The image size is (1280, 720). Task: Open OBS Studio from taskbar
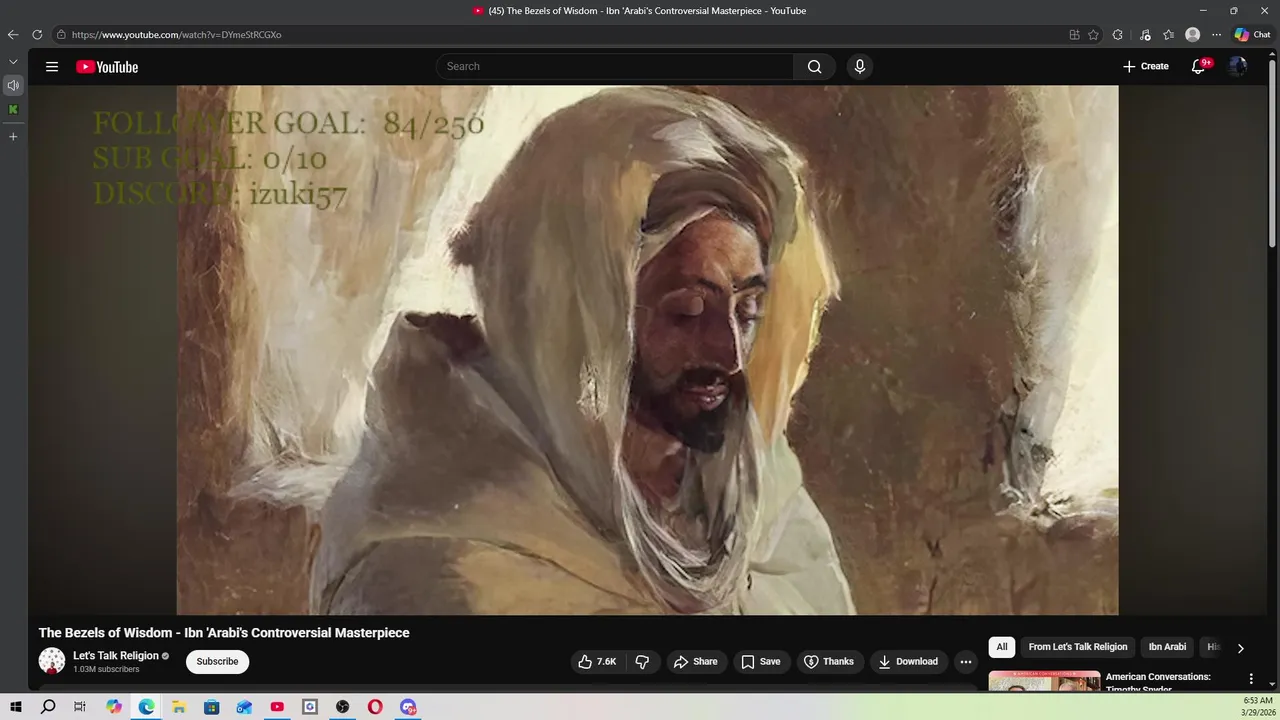point(342,707)
